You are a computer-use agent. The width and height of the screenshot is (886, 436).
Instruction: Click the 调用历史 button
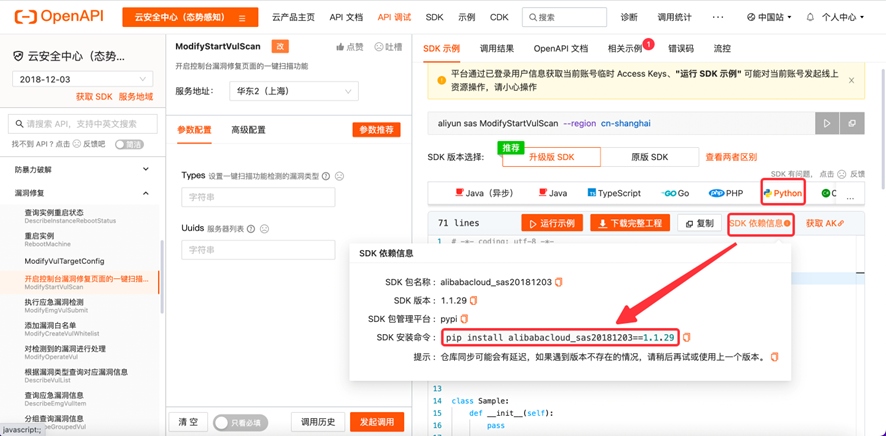click(x=318, y=422)
